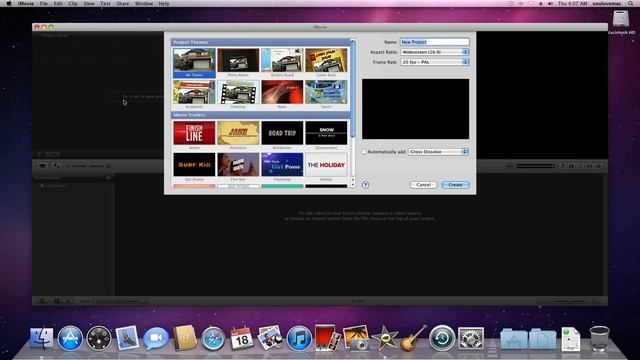Launch GarageBand from the Dock
This screenshot has height=360, width=640.
tap(413, 338)
